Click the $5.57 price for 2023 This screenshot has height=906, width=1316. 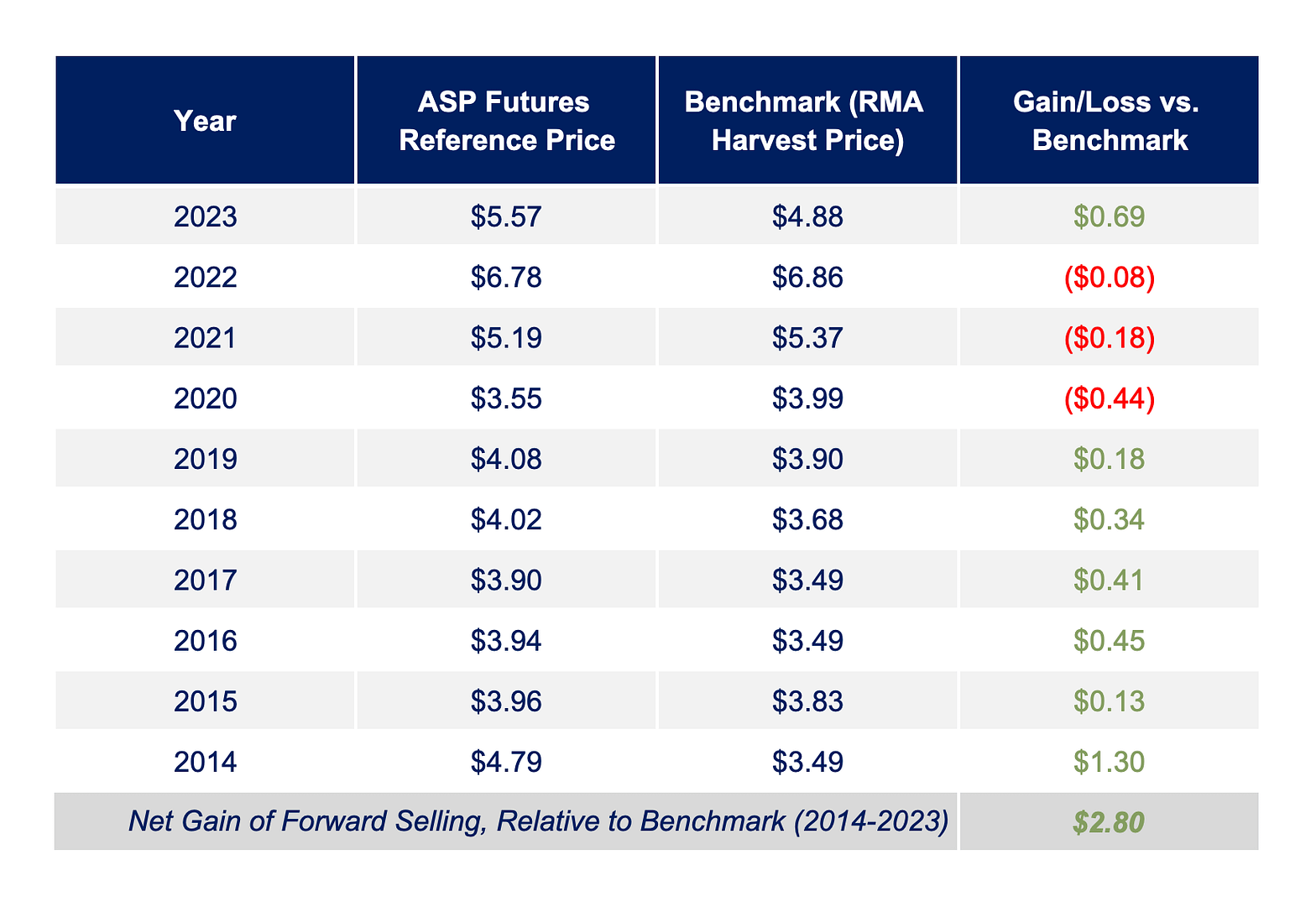[506, 217]
